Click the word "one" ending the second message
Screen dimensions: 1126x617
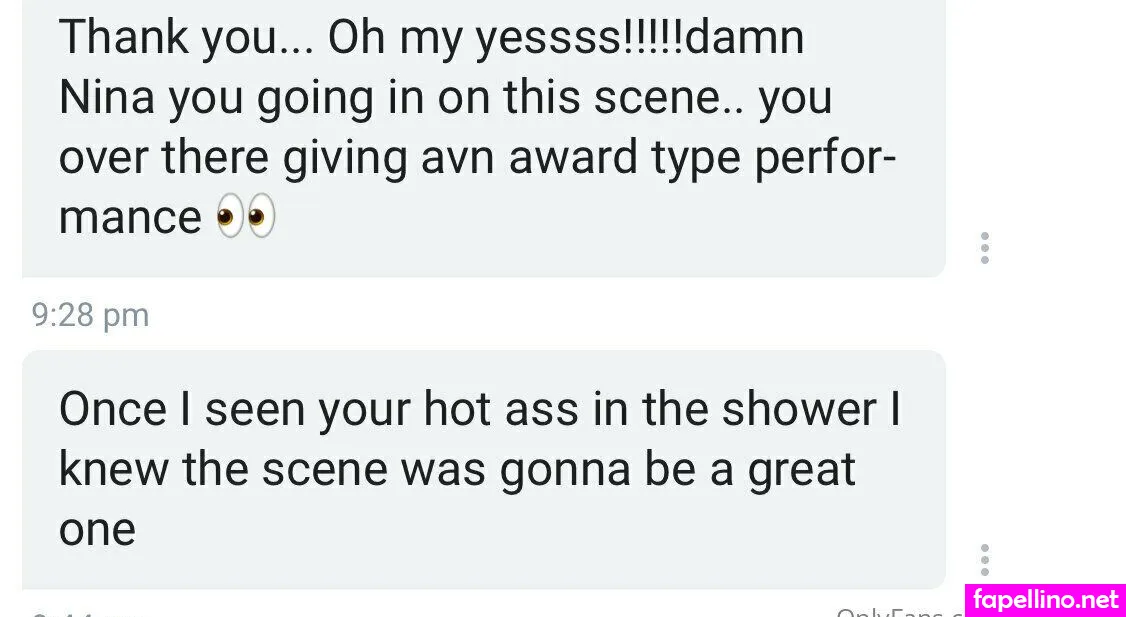pyautogui.click(x=97, y=528)
